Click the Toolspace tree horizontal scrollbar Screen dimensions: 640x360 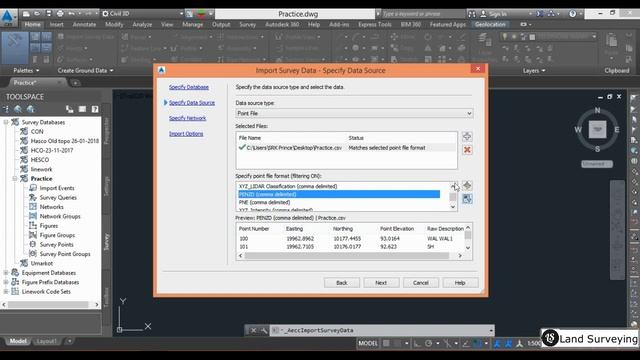(48, 304)
